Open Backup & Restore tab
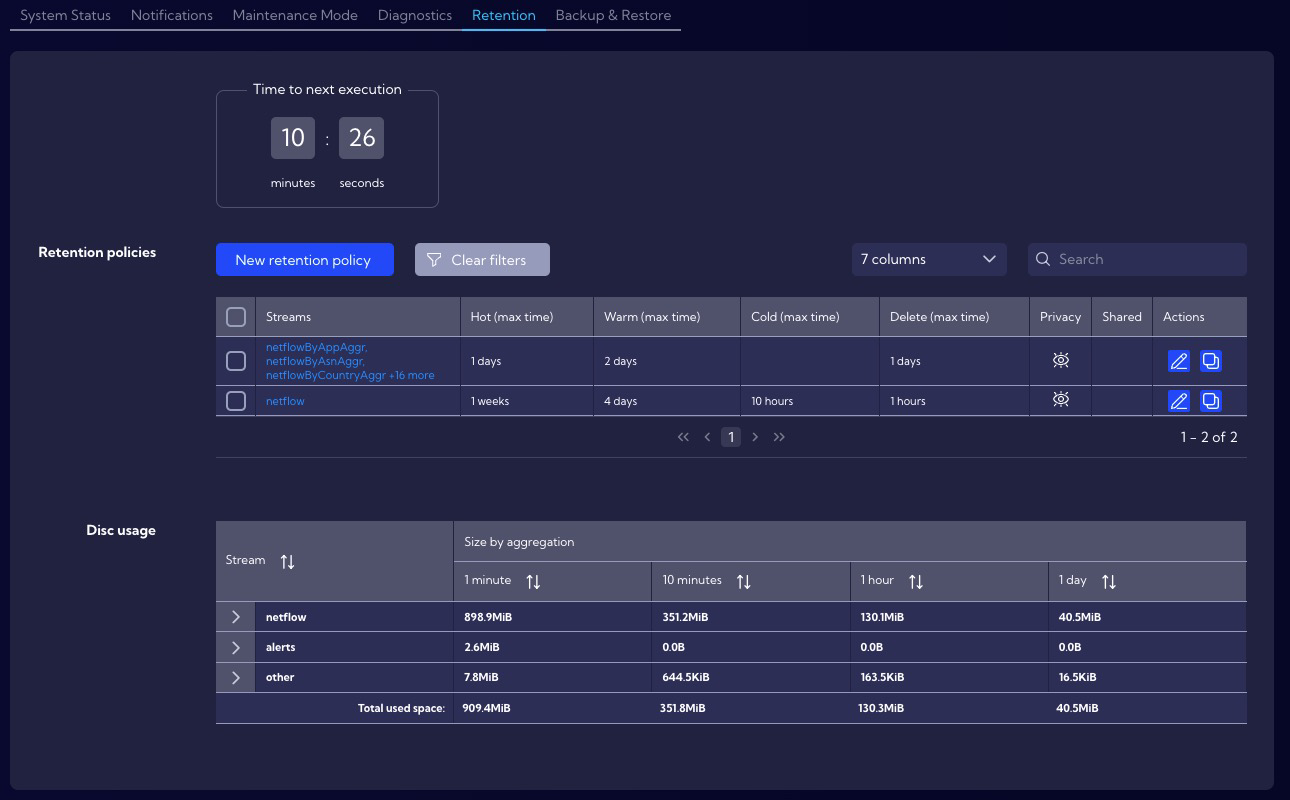1290x800 pixels. (x=613, y=15)
